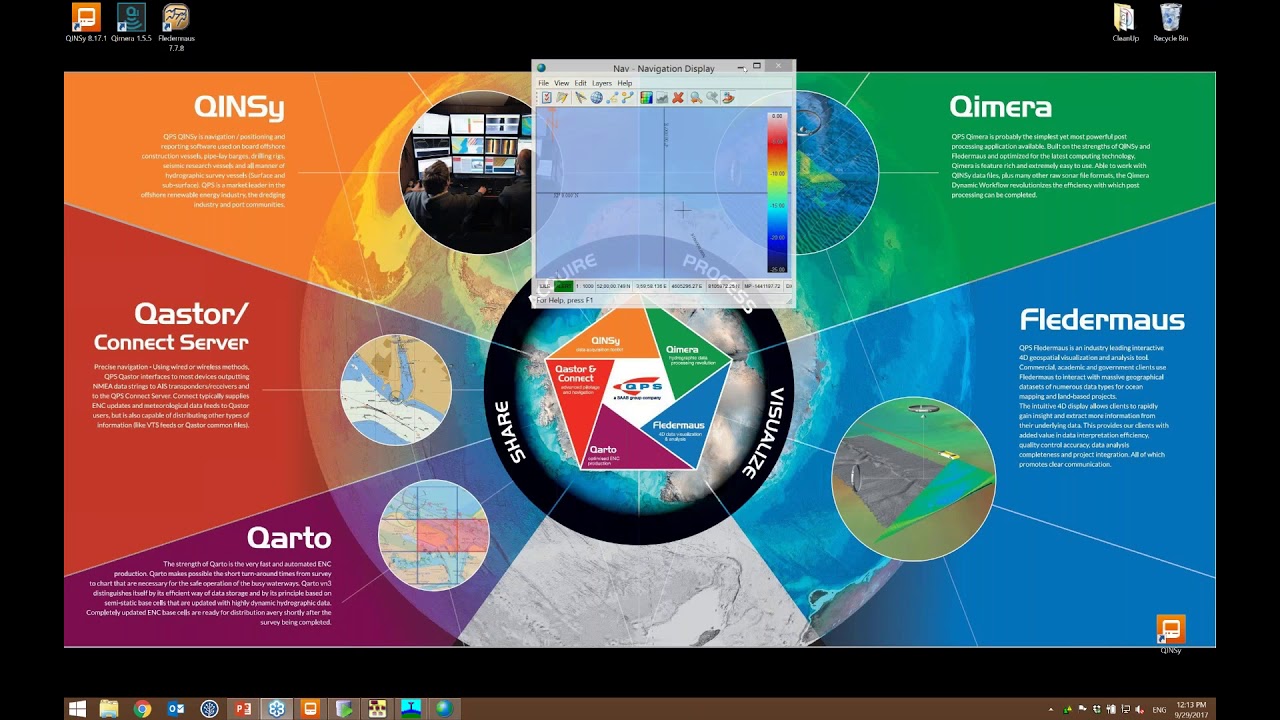Show hidden system tray icons arrow
Image resolution: width=1280 pixels, height=720 pixels.
point(1051,709)
